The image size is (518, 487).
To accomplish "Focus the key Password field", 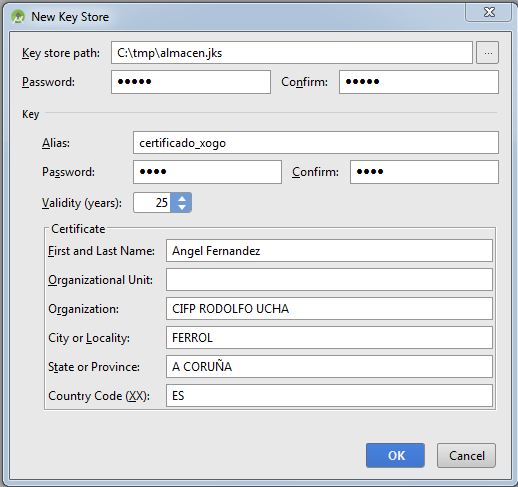I will click(207, 172).
